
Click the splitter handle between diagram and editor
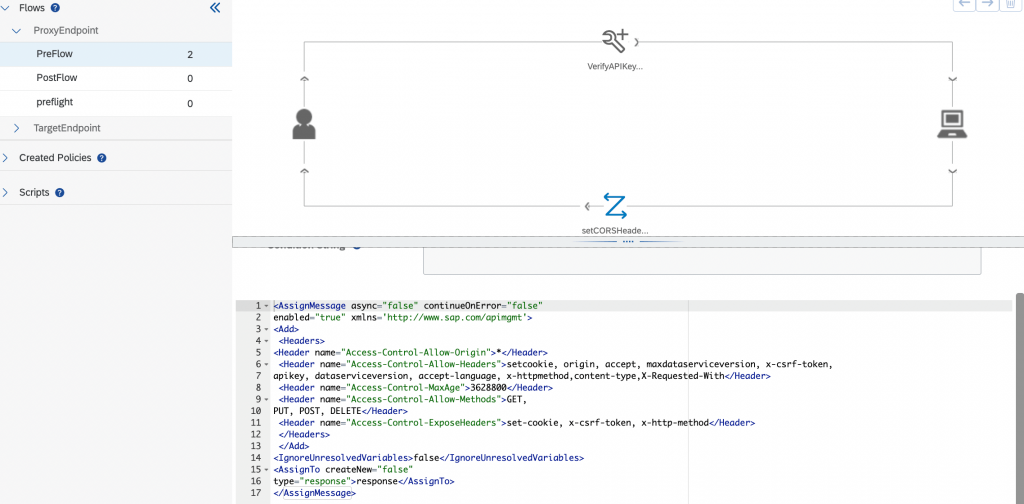(628, 242)
